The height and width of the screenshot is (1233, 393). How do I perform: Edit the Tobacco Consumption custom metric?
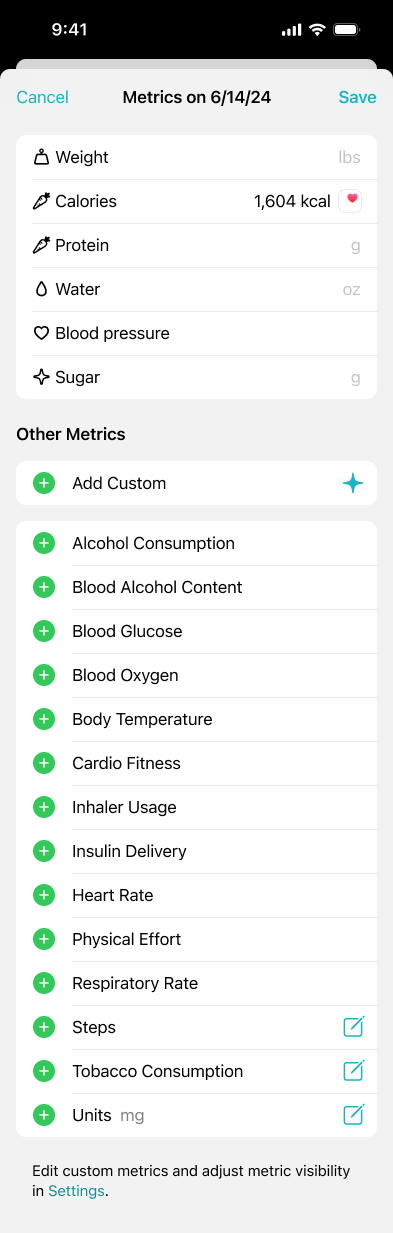point(353,1071)
